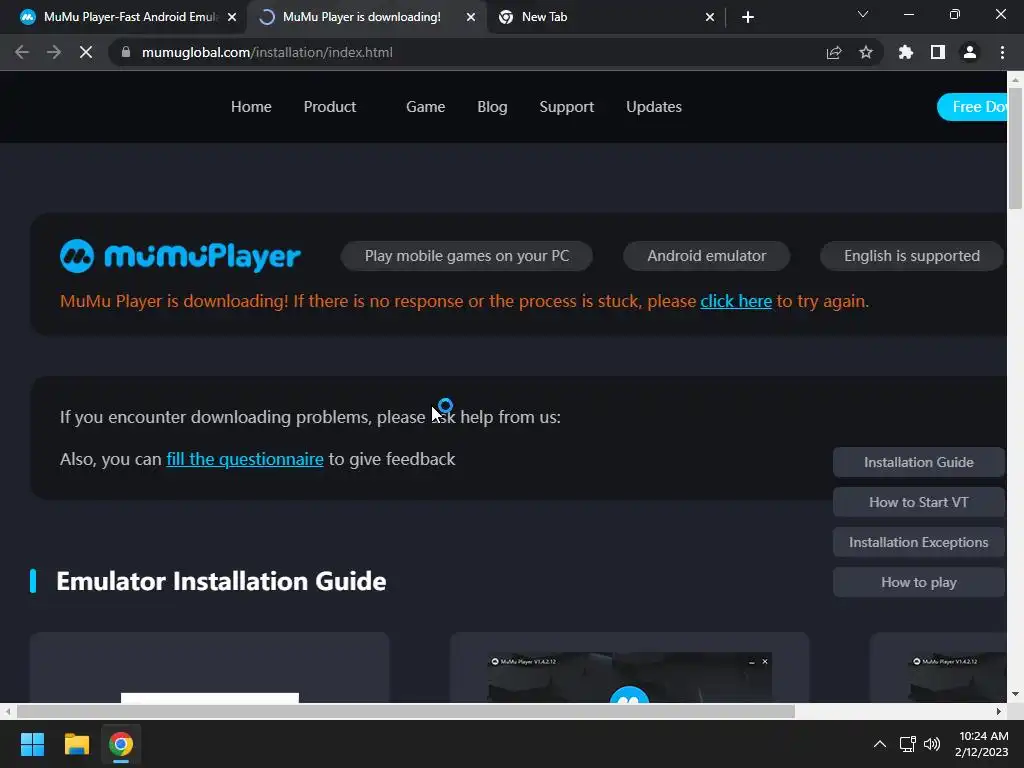The width and height of the screenshot is (1024, 768).
Task: Close the New Tab tab
Action: [710, 17]
